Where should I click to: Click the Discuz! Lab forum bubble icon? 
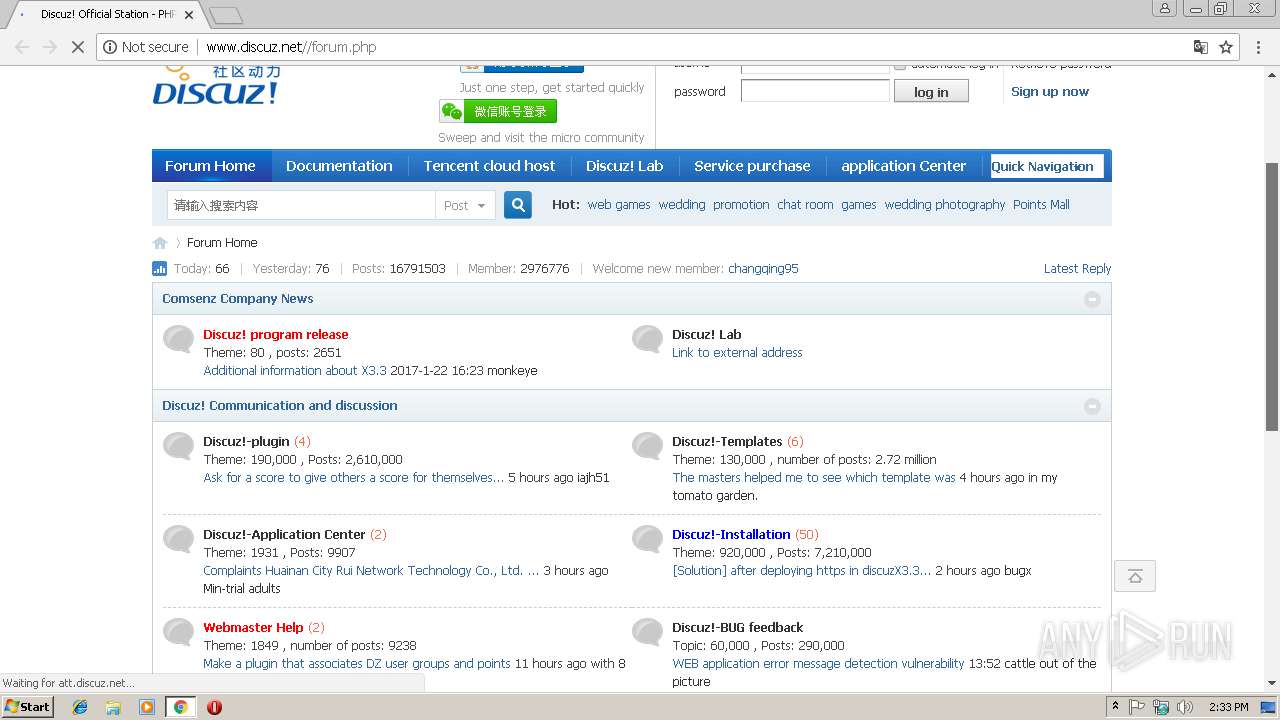[648, 339]
